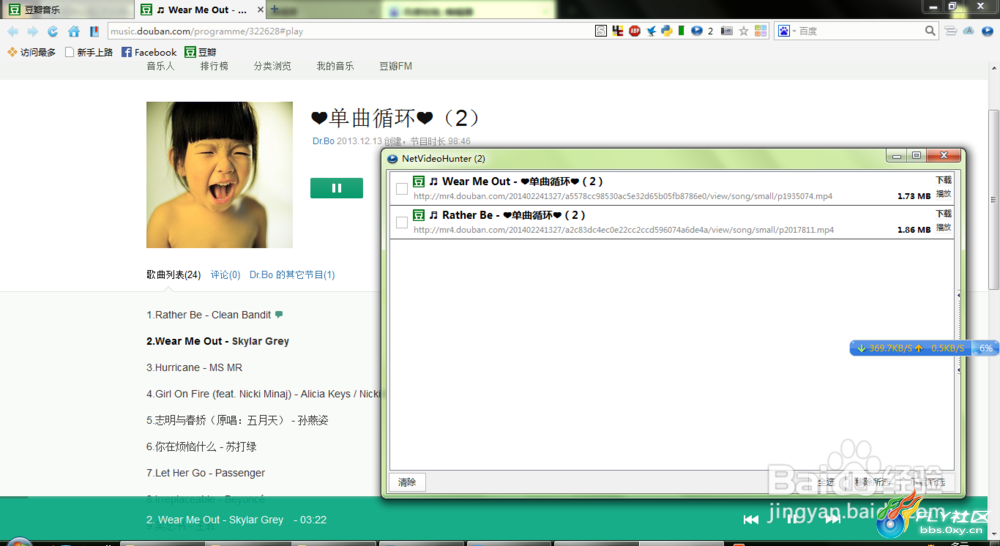Play Rather Be via 播放 button
This screenshot has width=1000, height=546.
(944, 227)
